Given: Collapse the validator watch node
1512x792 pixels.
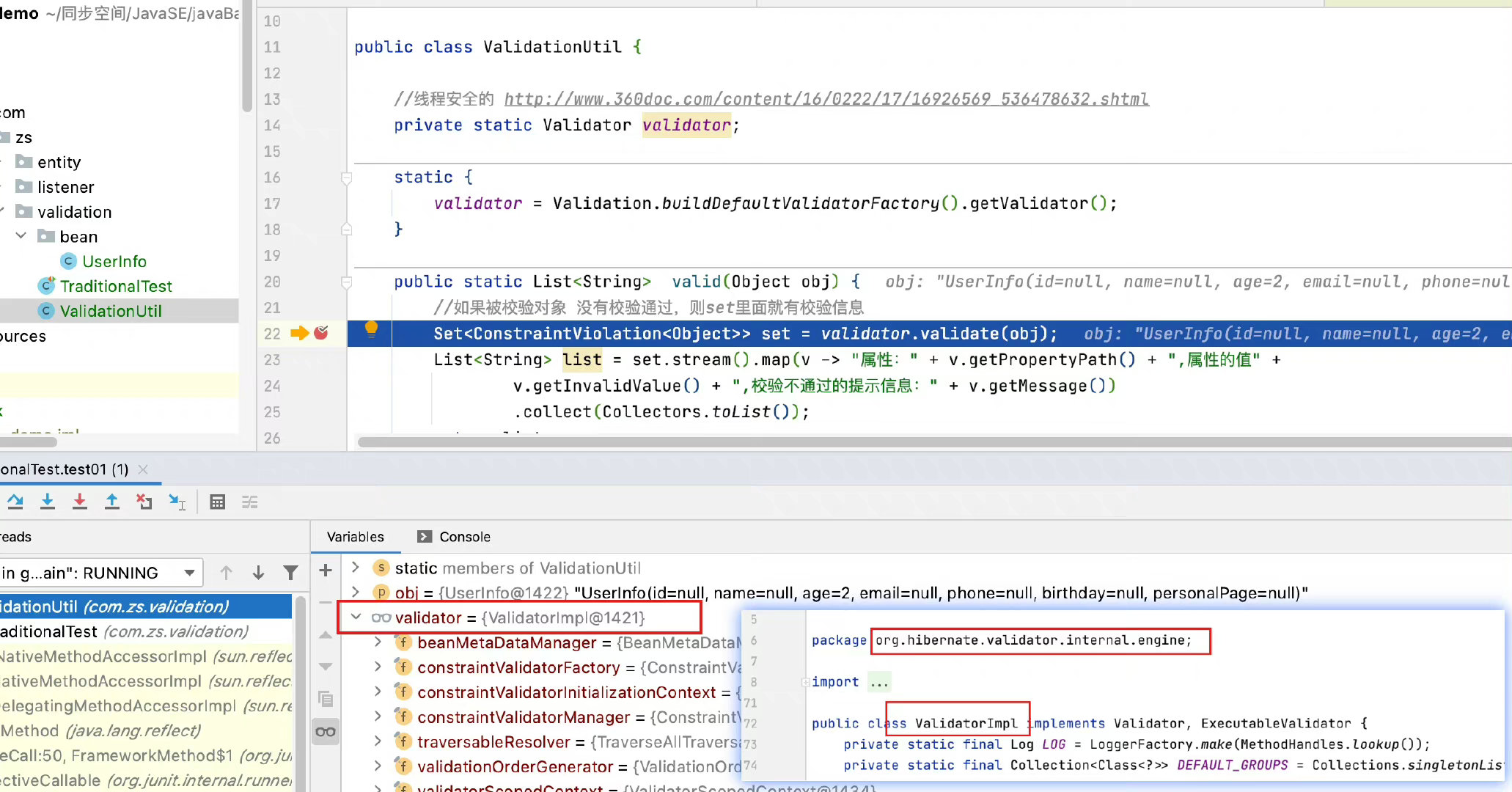Looking at the screenshot, I should click(x=356, y=617).
